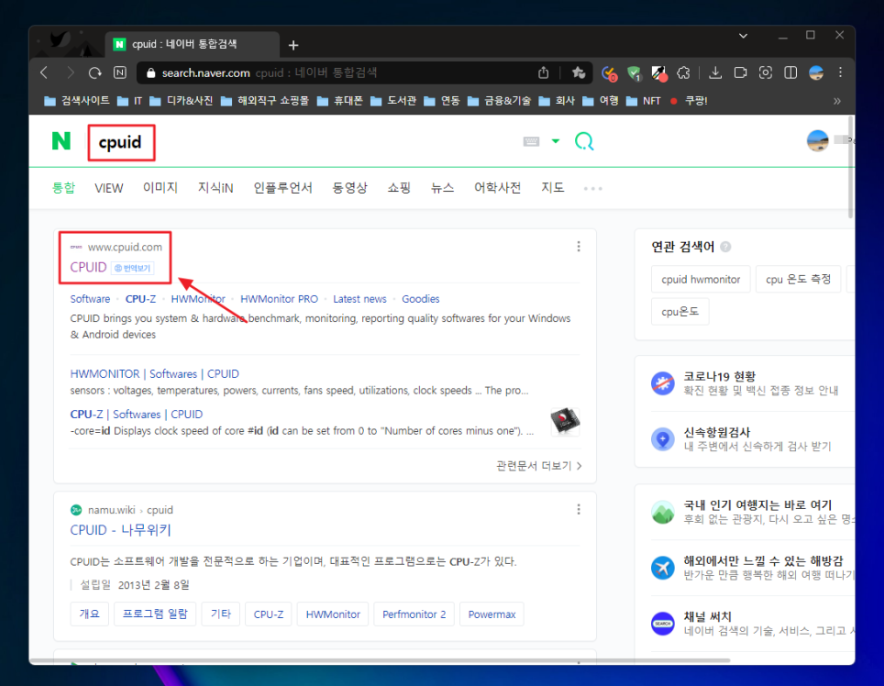Click the 번역보기 translate button

pyautogui.click(x=132, y=268)
